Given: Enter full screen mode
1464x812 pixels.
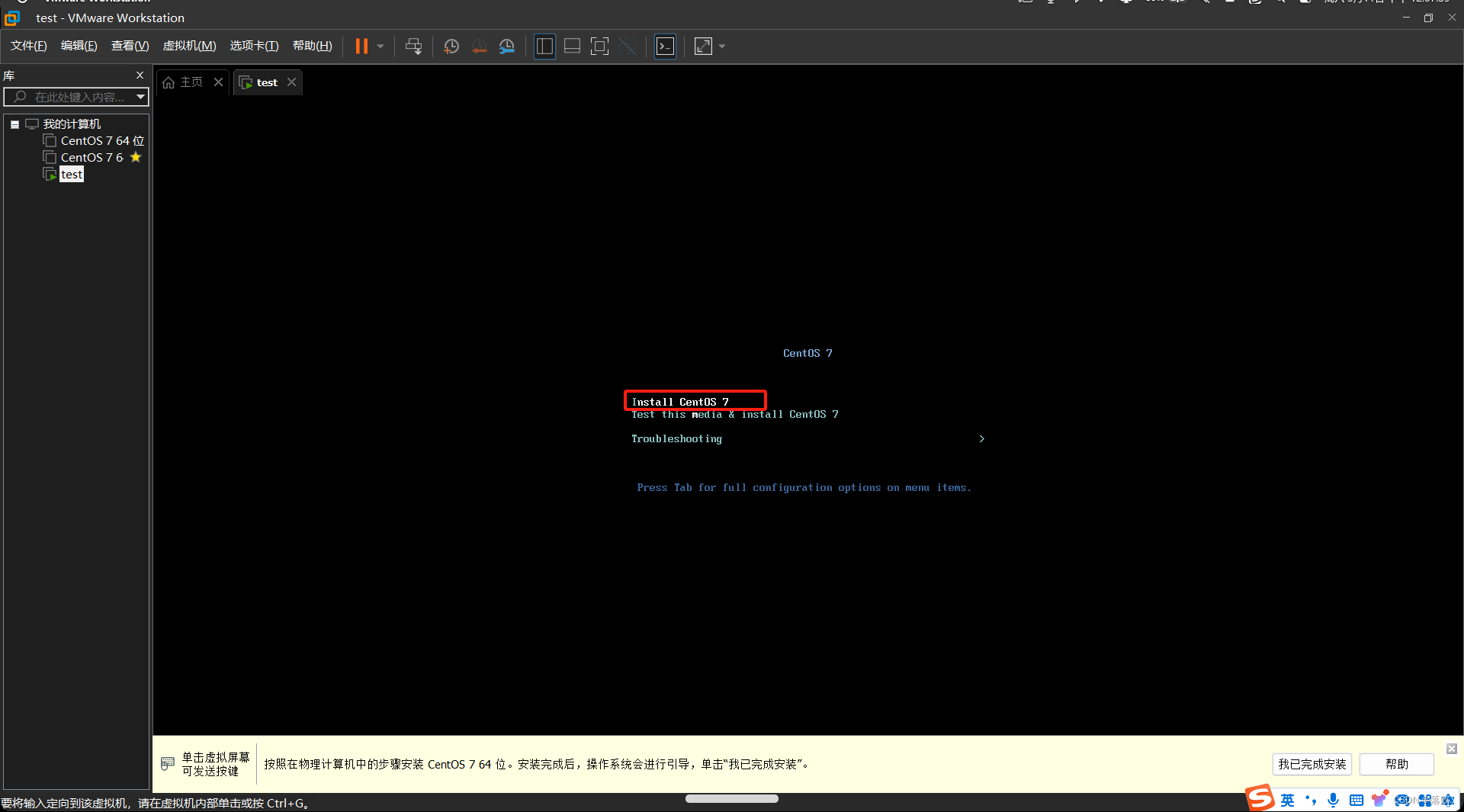Looking at the screenshot, I should click(599, 47).
